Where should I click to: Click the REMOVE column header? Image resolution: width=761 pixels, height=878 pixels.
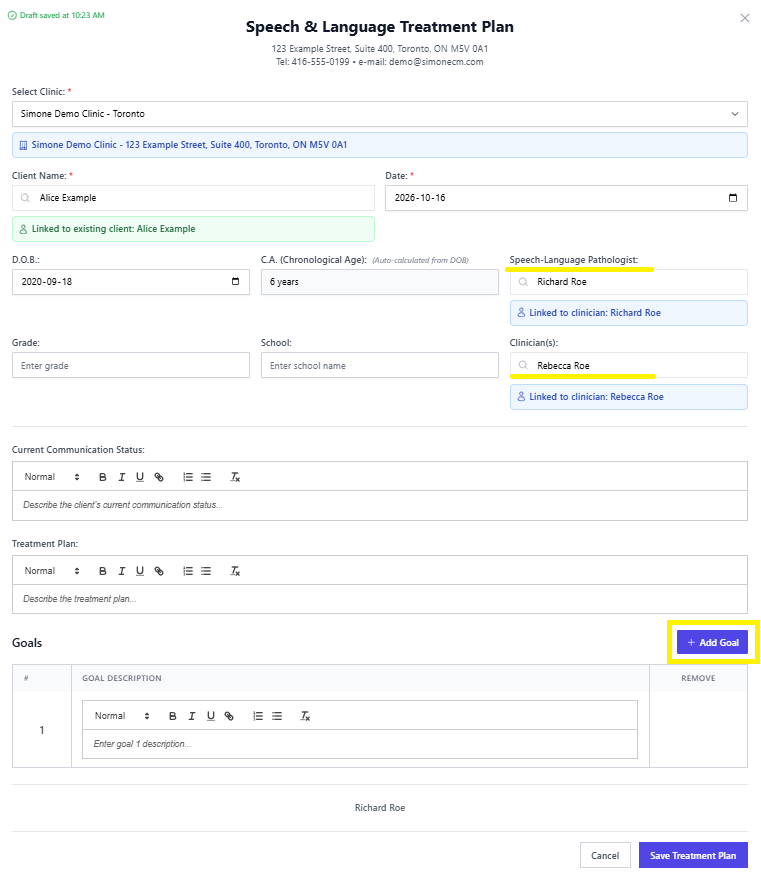(x=698, y=678)
